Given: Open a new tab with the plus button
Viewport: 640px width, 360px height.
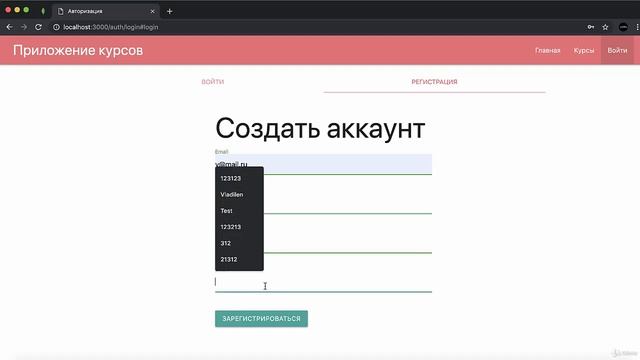Looking at the screenshot, I should click(x=169, y=11).
